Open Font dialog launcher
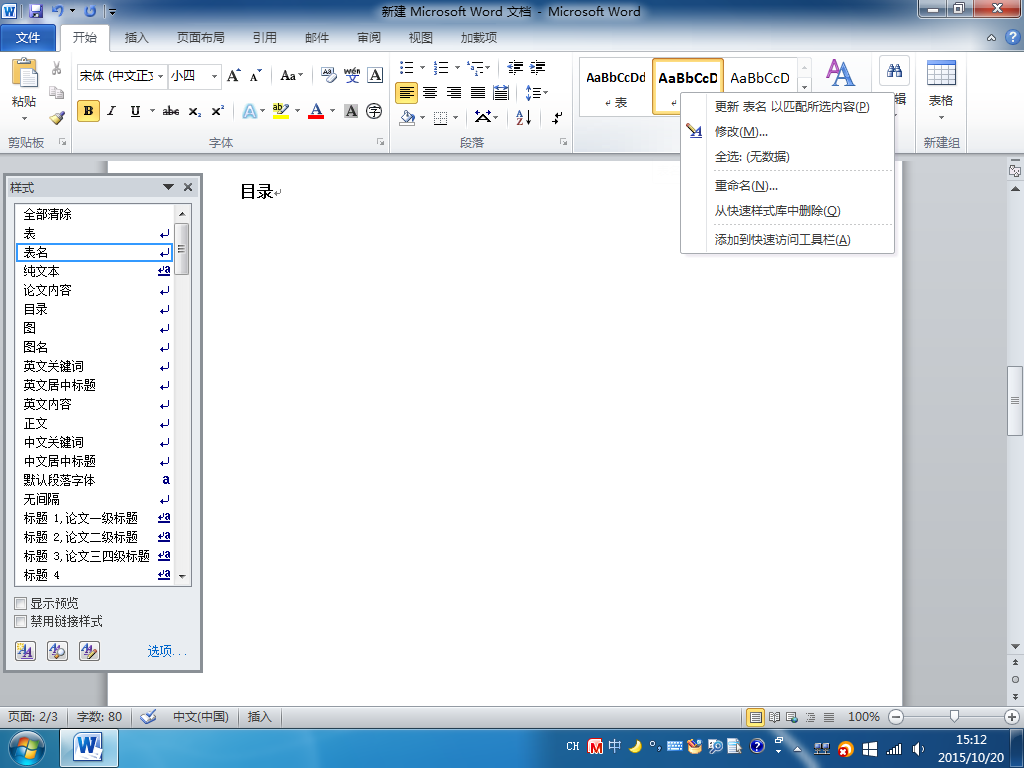The image size is (1024, 768). pos(380,142)
